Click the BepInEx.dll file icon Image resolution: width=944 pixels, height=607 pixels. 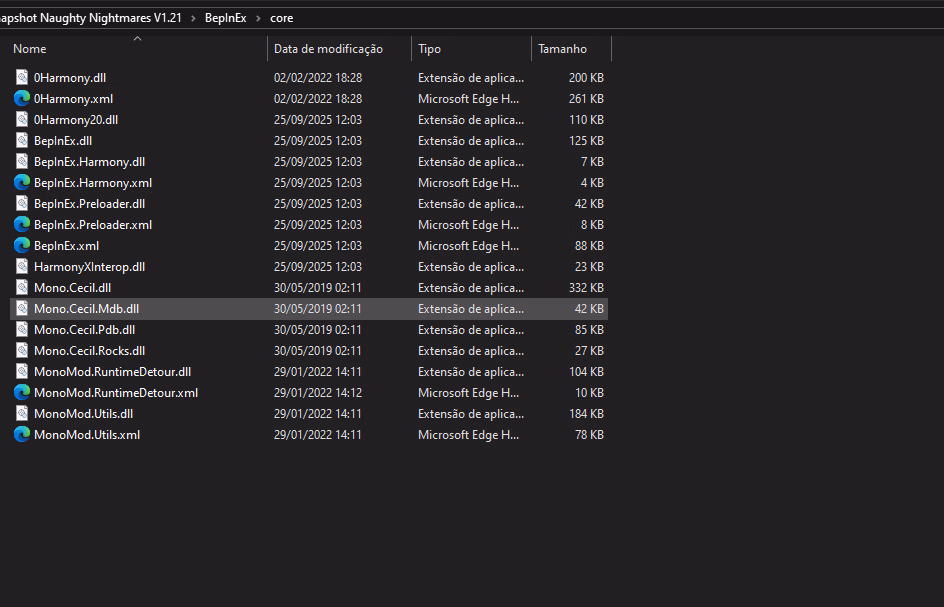point(22,140)
